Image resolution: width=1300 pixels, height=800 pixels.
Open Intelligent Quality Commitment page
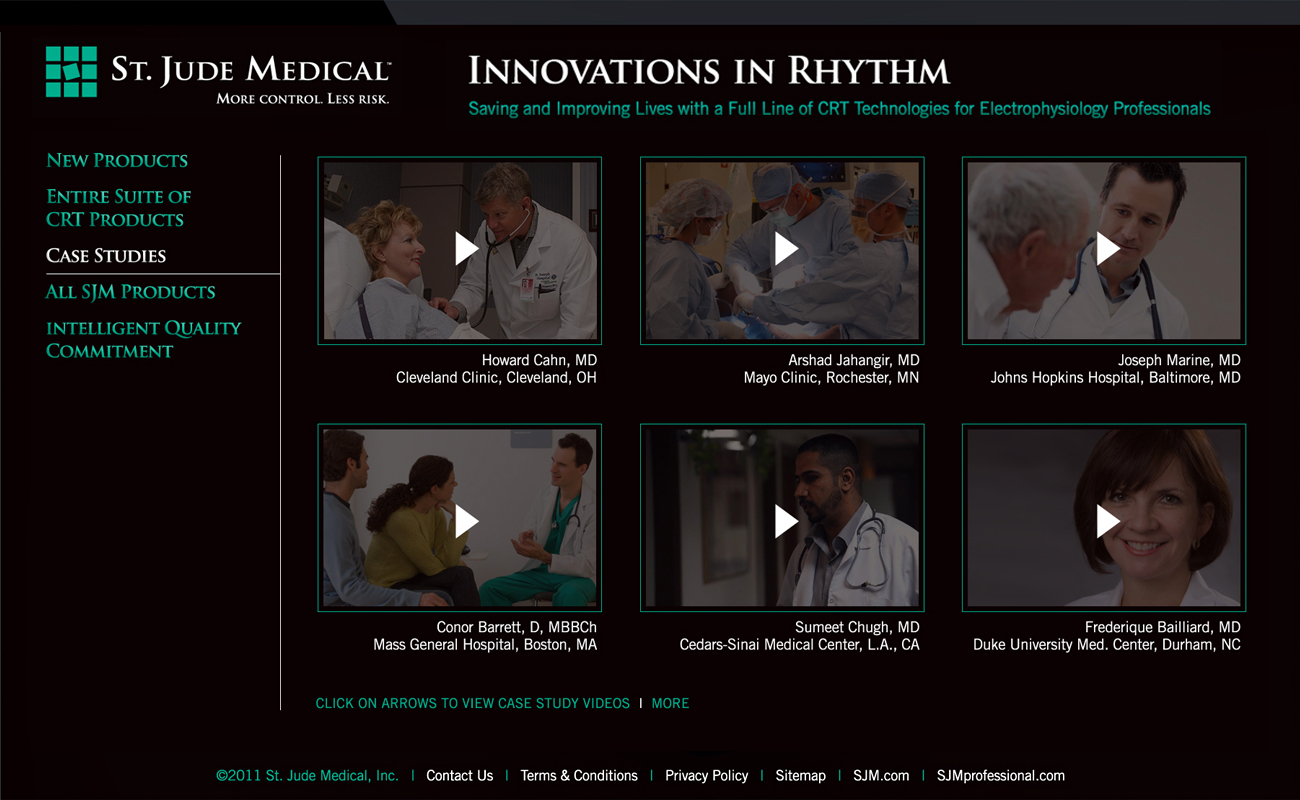point(143,339)
